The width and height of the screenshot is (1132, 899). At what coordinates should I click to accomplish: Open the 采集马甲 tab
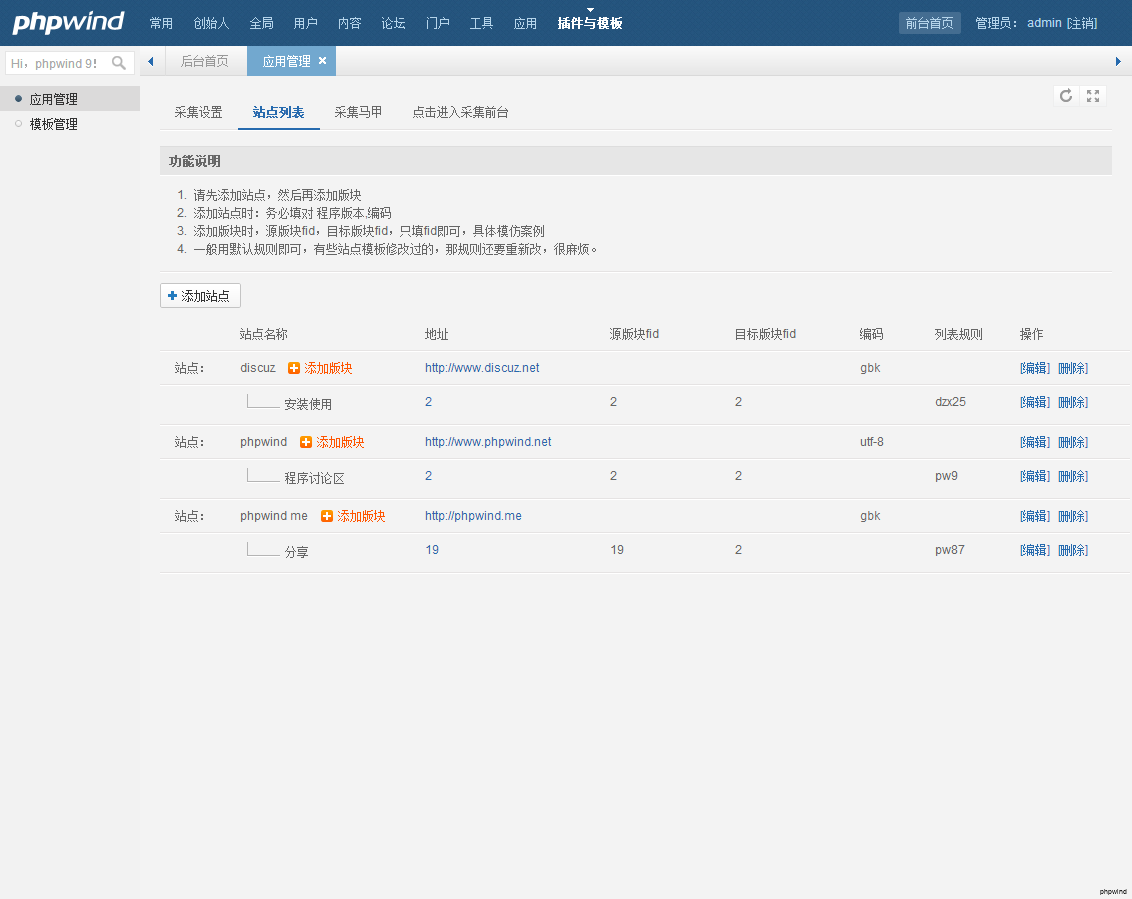358,112
